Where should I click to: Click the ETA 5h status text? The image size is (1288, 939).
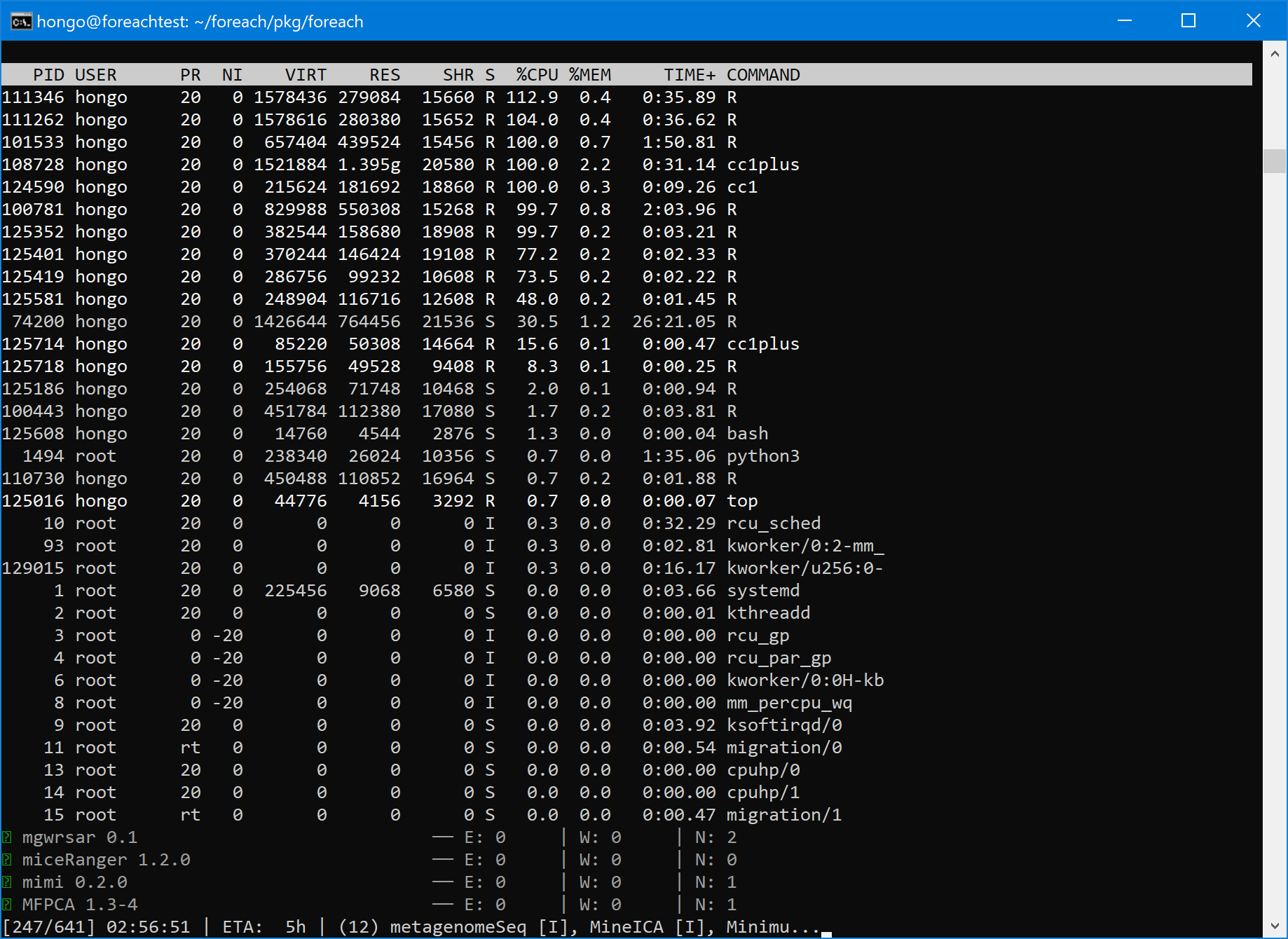(x=264, y=927)
